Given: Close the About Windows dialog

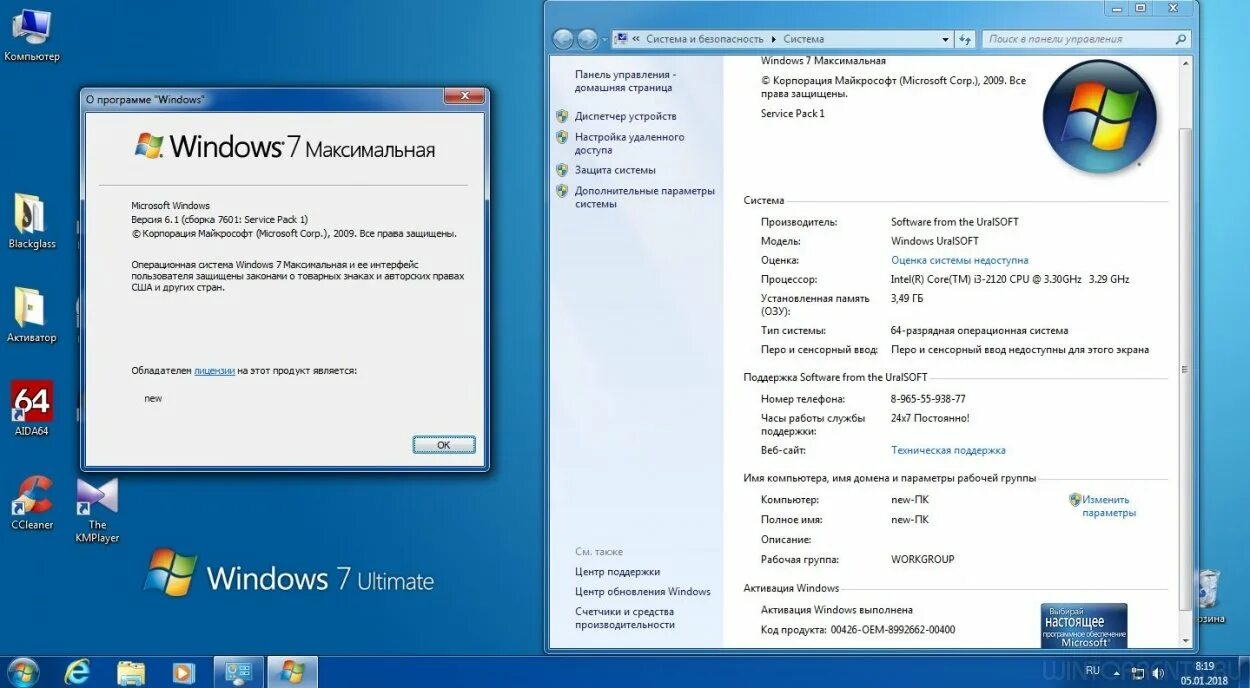Looking at the screenshot, I should click(x=464, y=97).
